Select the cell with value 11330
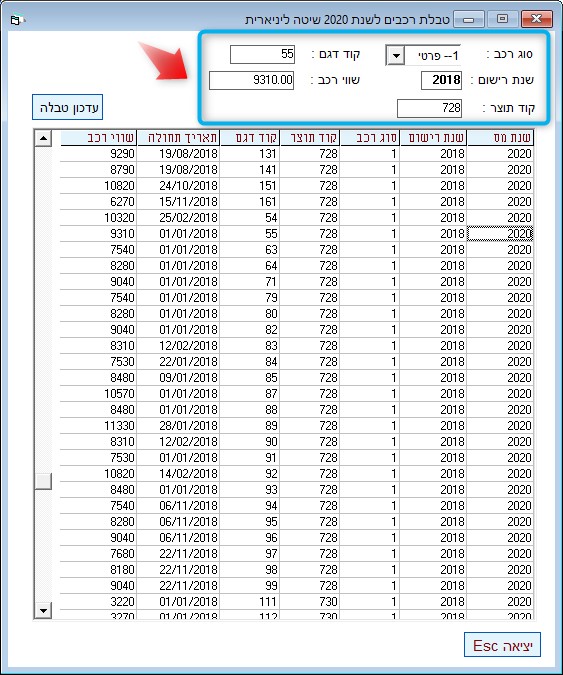 pos(99,425)
